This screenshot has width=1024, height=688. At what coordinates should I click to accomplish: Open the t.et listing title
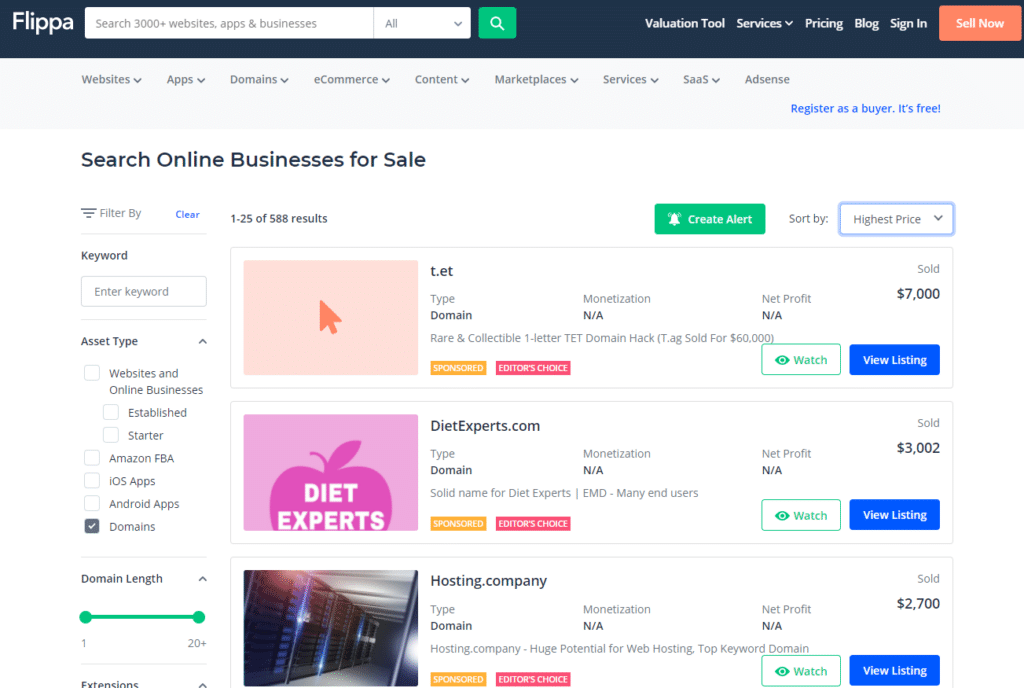click(x=441, y=271)
